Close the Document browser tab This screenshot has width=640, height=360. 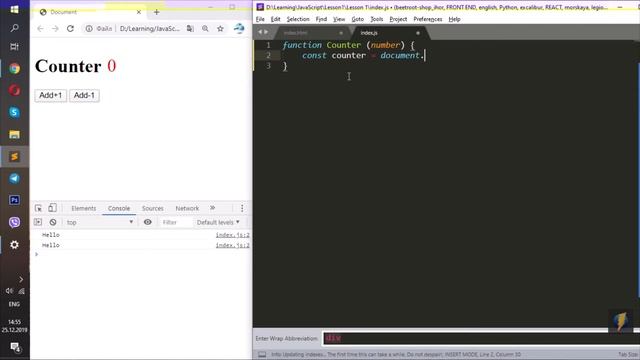(x=139, y=12)
